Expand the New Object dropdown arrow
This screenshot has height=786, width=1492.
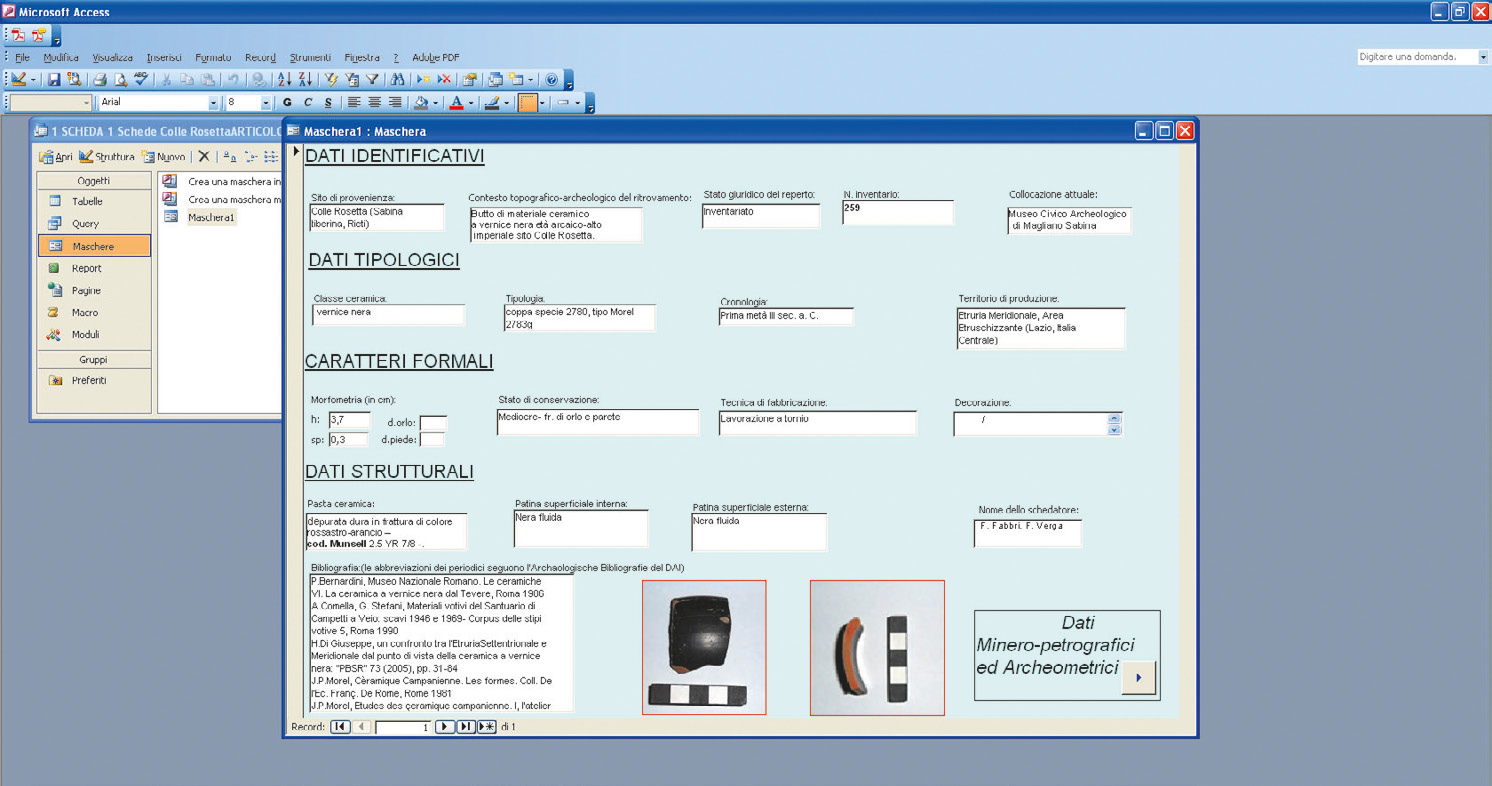click(531, 79)
